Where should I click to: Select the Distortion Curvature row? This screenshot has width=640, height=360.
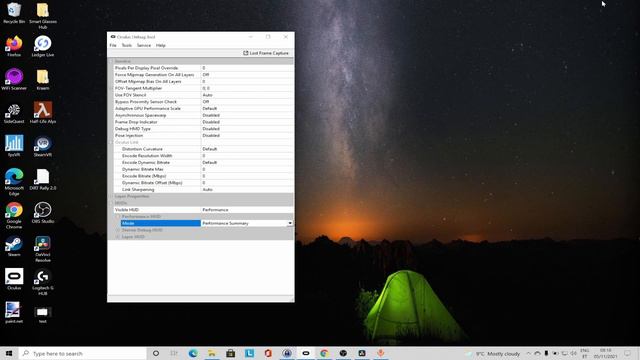pos(203,149)
